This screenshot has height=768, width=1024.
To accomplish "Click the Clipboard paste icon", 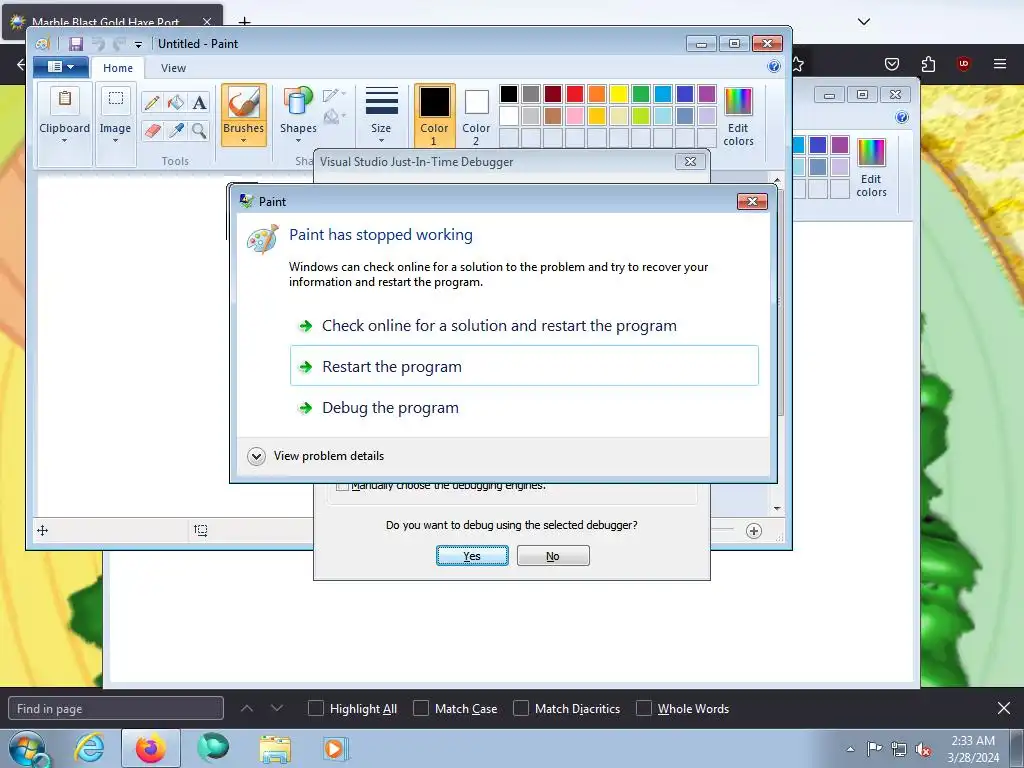I will pyautogui.click(x=65, y=100).
